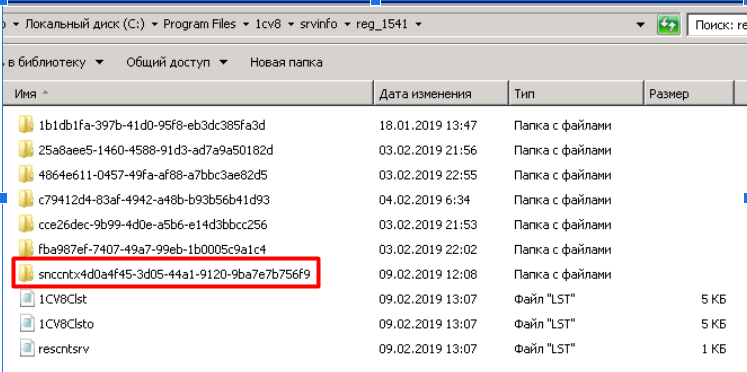Viewport: 747px width, 372px height.
Task: Select folder icon of 25a8aee5-1460-4588-91d3-ad7a9a50182d
Action: coord(26,151)
